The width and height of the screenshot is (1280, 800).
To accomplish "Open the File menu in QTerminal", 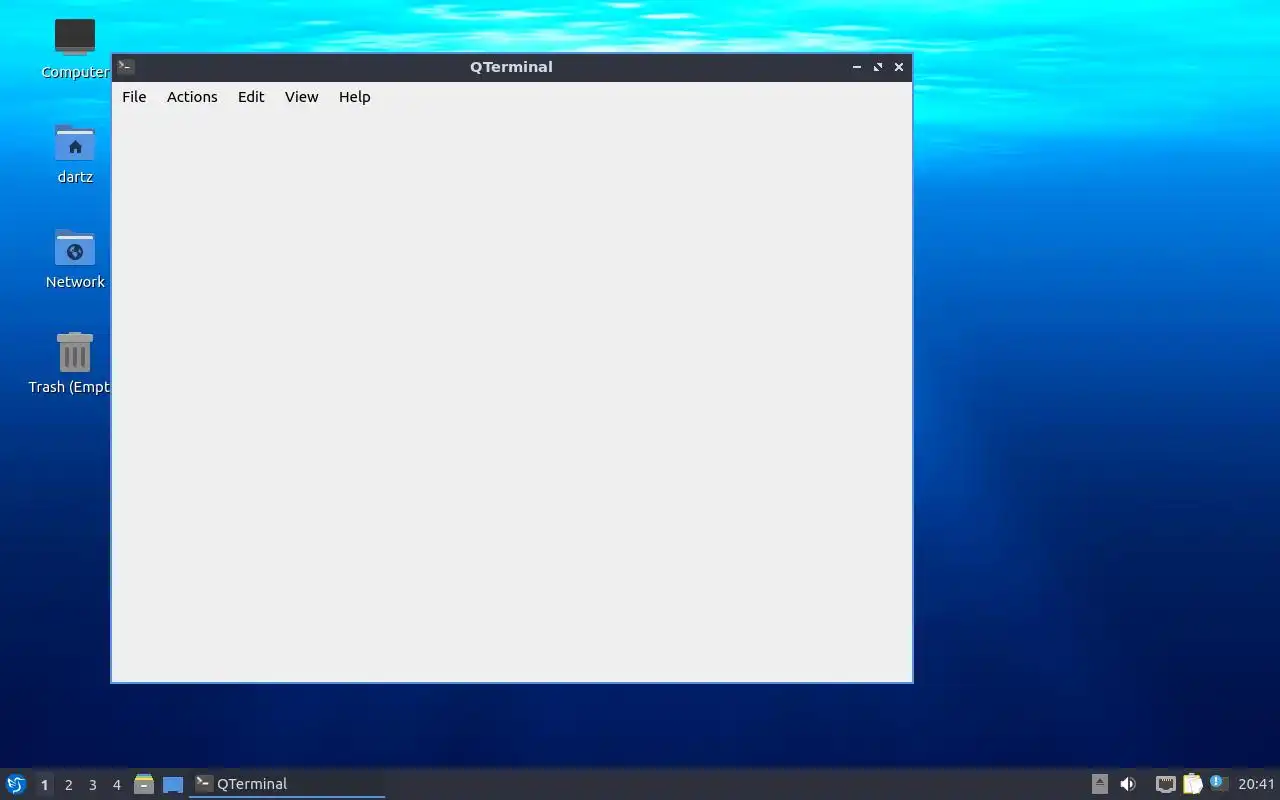I will [x=134, y=97].
